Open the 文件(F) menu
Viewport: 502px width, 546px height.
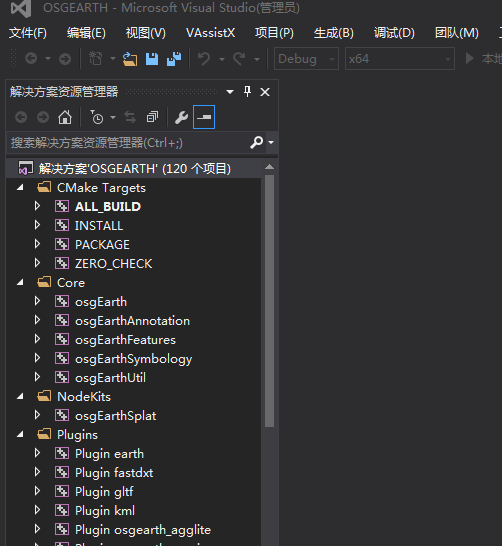click(x=28, y=33)
